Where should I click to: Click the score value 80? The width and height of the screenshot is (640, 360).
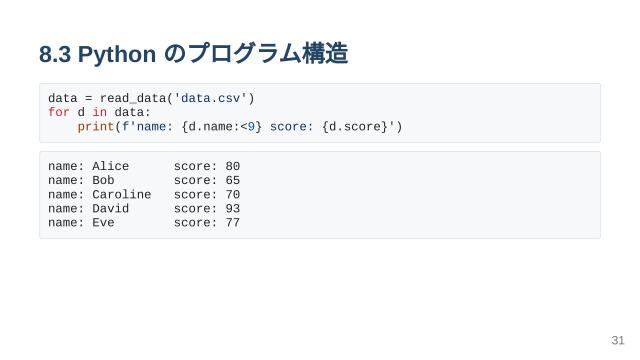(x=233, y=166)
